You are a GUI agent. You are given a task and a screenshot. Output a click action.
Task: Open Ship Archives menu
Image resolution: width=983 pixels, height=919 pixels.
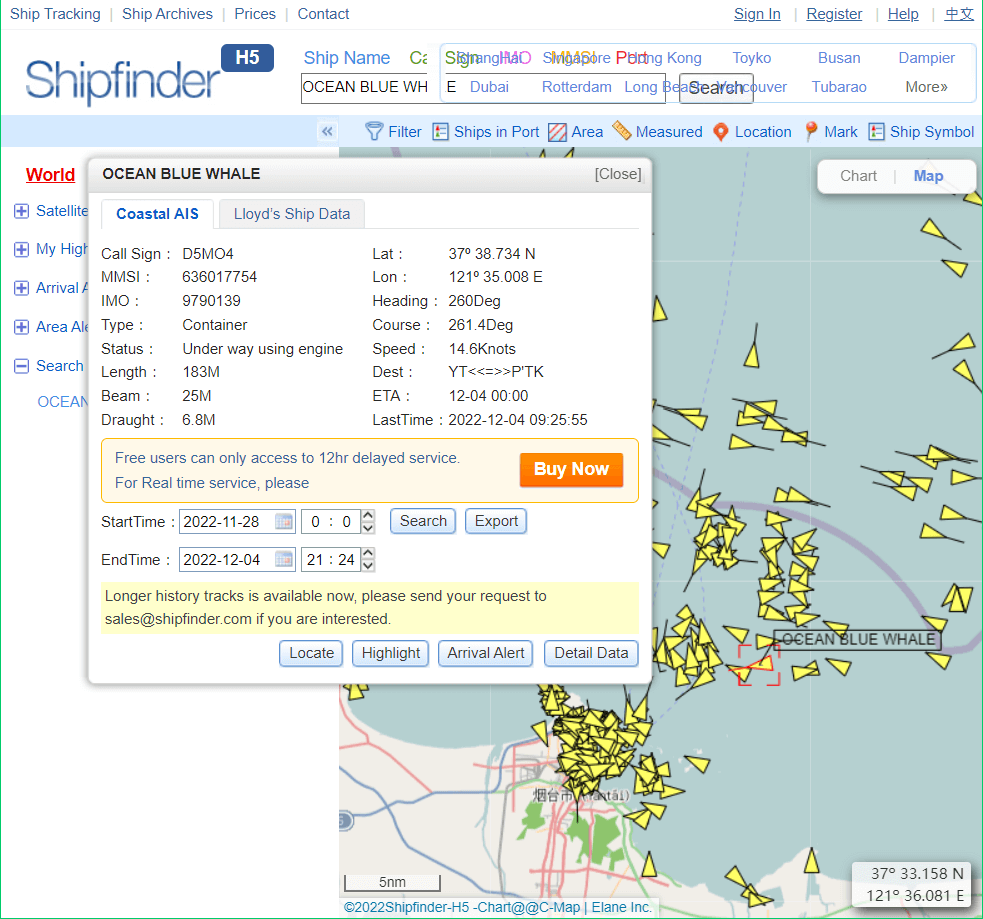167,14
